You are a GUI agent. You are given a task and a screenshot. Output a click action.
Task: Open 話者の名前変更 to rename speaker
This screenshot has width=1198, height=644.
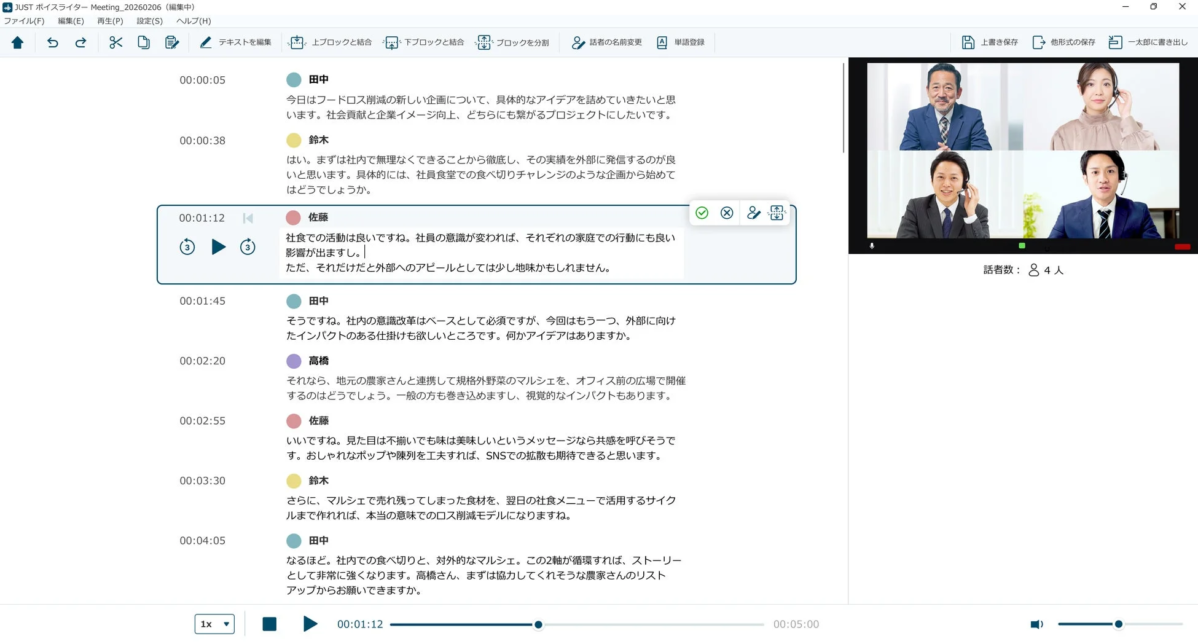point(608,42)
